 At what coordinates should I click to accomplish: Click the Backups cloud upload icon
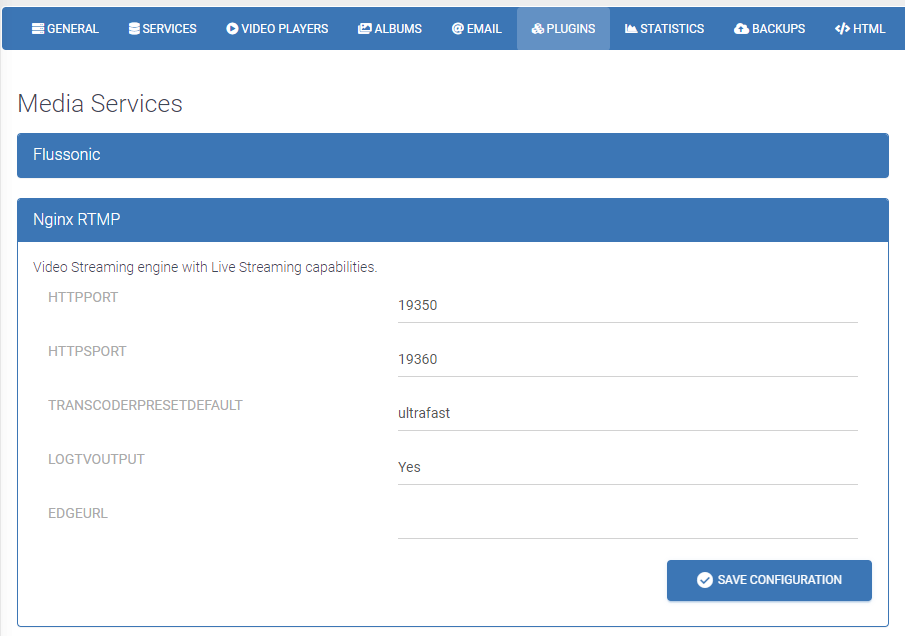click(x=741, y=29)
